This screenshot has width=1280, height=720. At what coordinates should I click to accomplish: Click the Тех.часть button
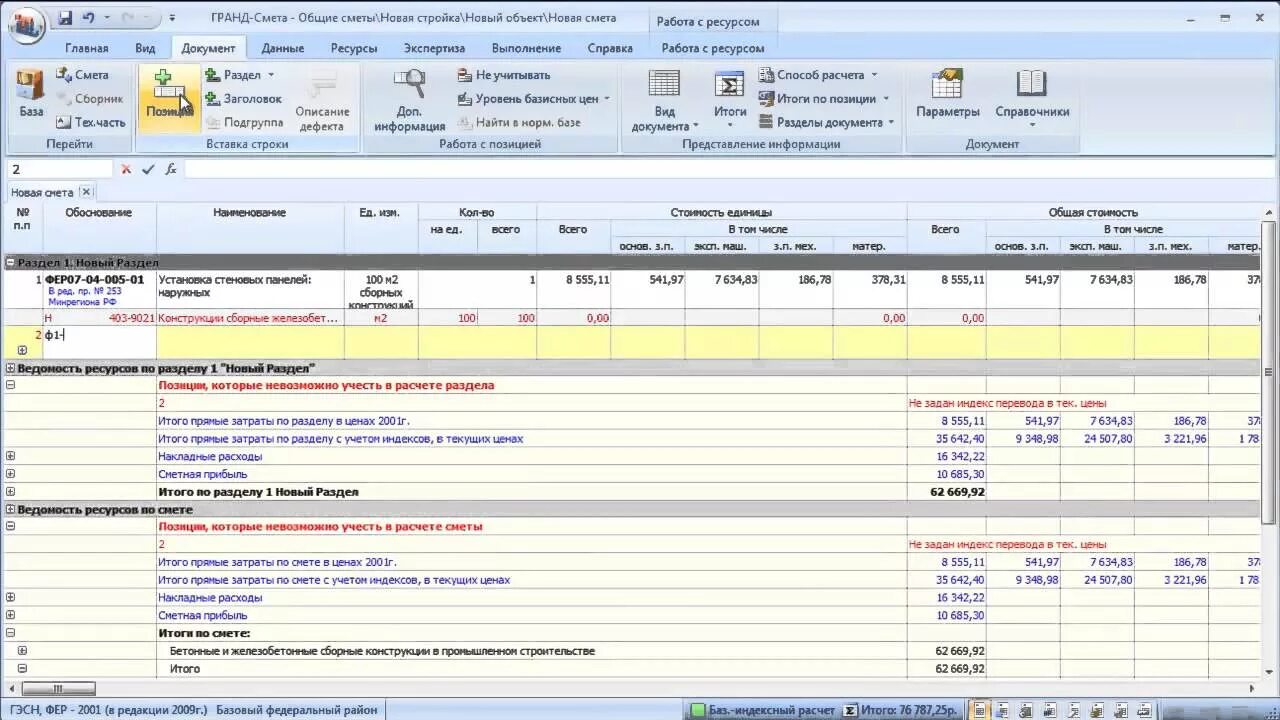[x=91, y=122]
